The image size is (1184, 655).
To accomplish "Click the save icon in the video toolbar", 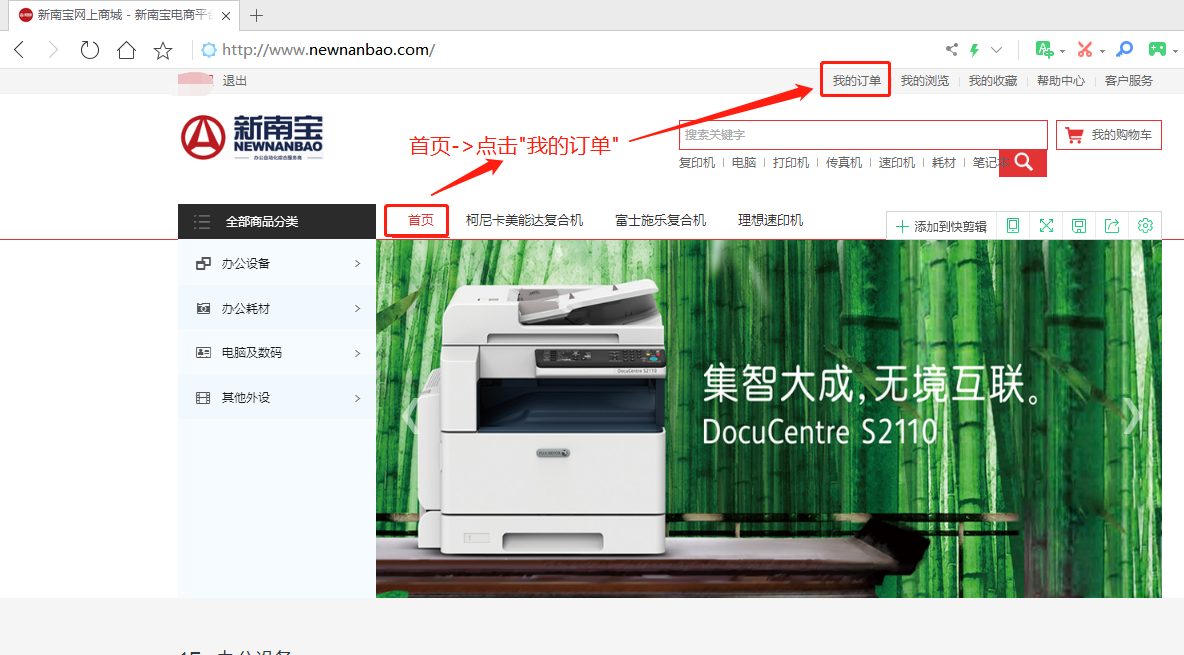I will pyautogui.click(x=1079, y=226).
